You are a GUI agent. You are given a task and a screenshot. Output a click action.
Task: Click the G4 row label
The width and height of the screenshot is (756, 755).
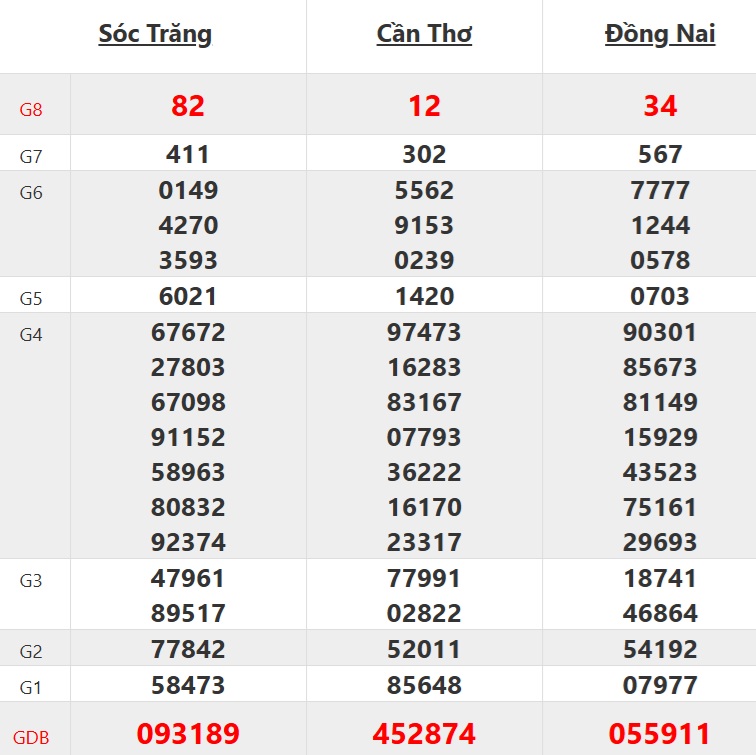click(x=32, y=334)
